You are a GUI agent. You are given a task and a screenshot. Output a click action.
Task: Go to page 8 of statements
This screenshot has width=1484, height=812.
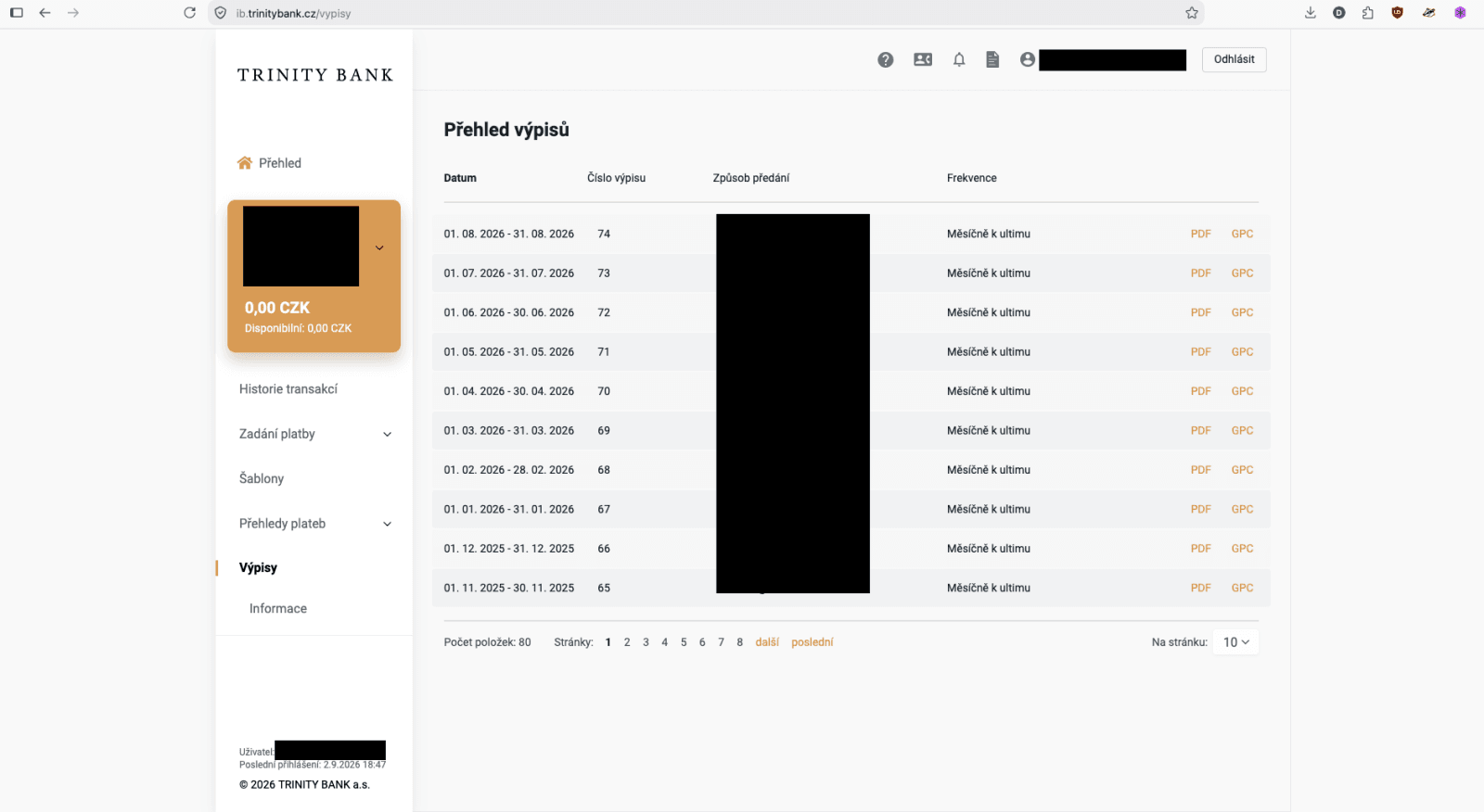point(740,642)
